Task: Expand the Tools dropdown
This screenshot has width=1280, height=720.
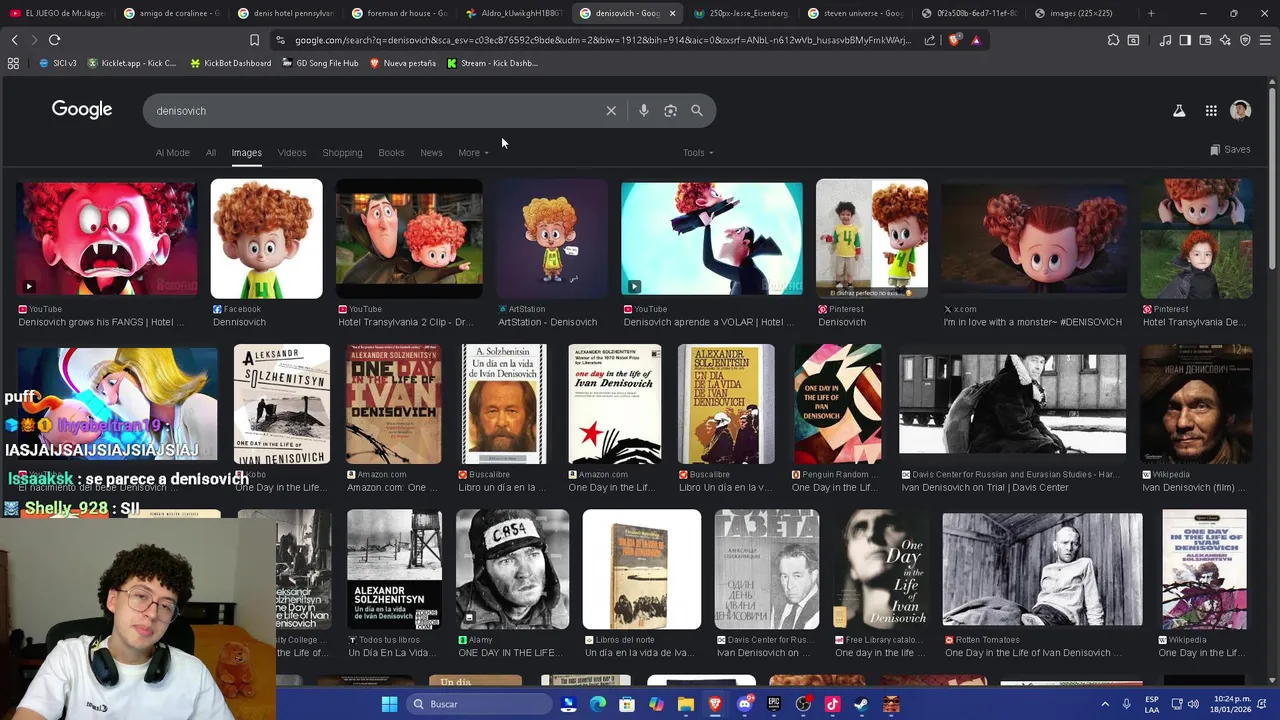Action: click(x=698, y=153)
